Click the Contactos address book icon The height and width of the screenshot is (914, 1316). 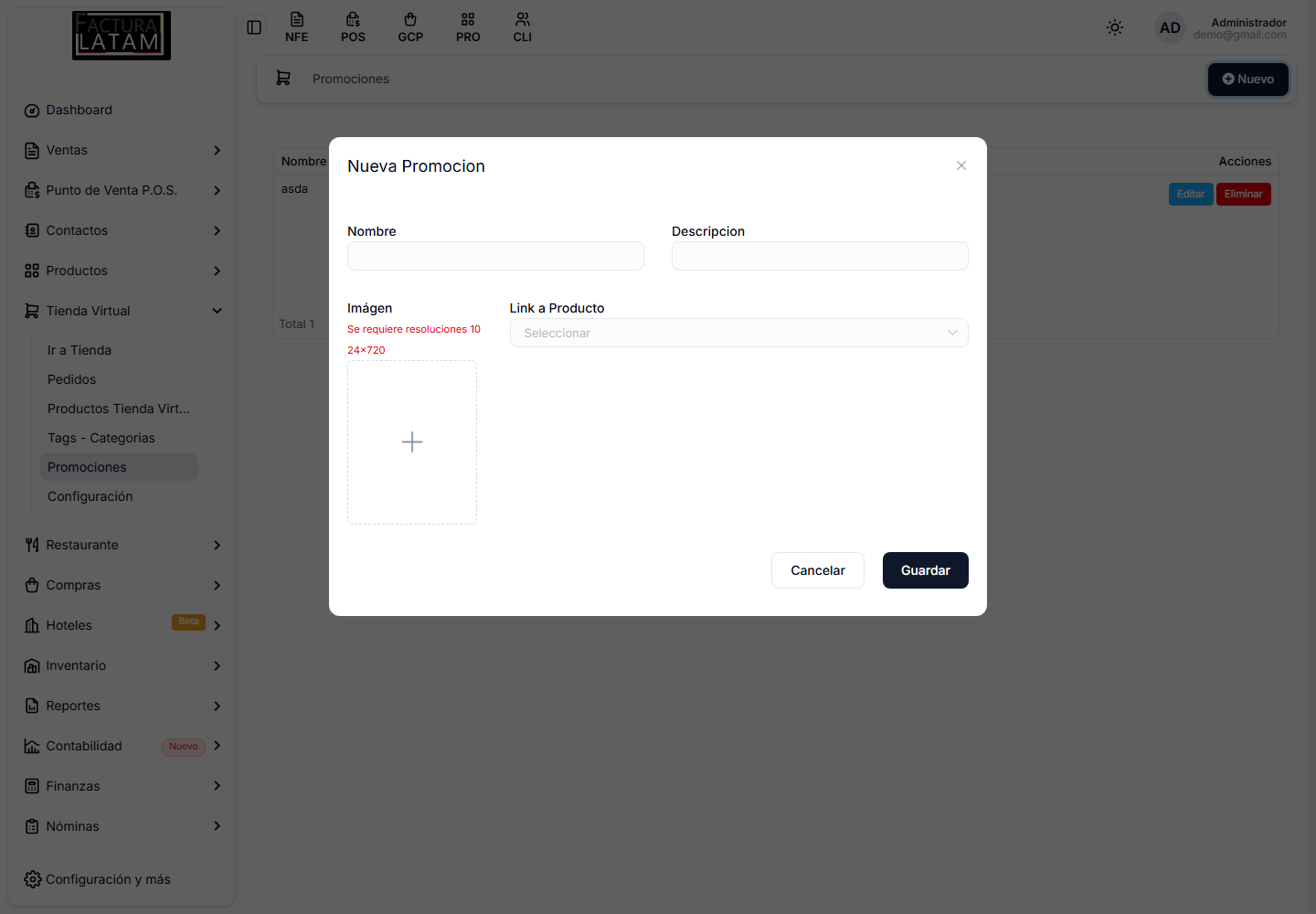(x=32, y=230)
